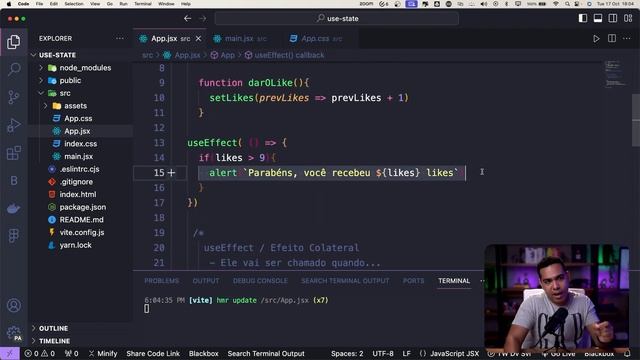Open the Explorer view in activity bar
Screen dimensions: 640x360
coord(13,42)
